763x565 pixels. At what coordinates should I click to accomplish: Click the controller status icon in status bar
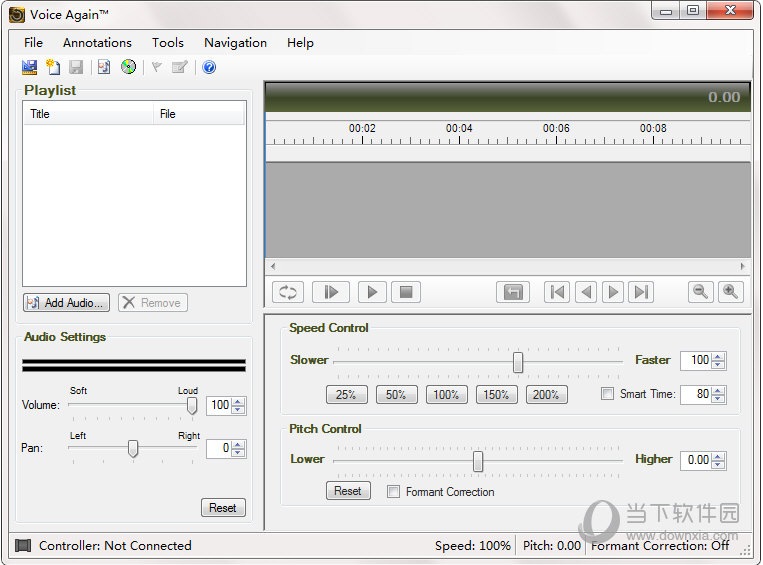23,546
